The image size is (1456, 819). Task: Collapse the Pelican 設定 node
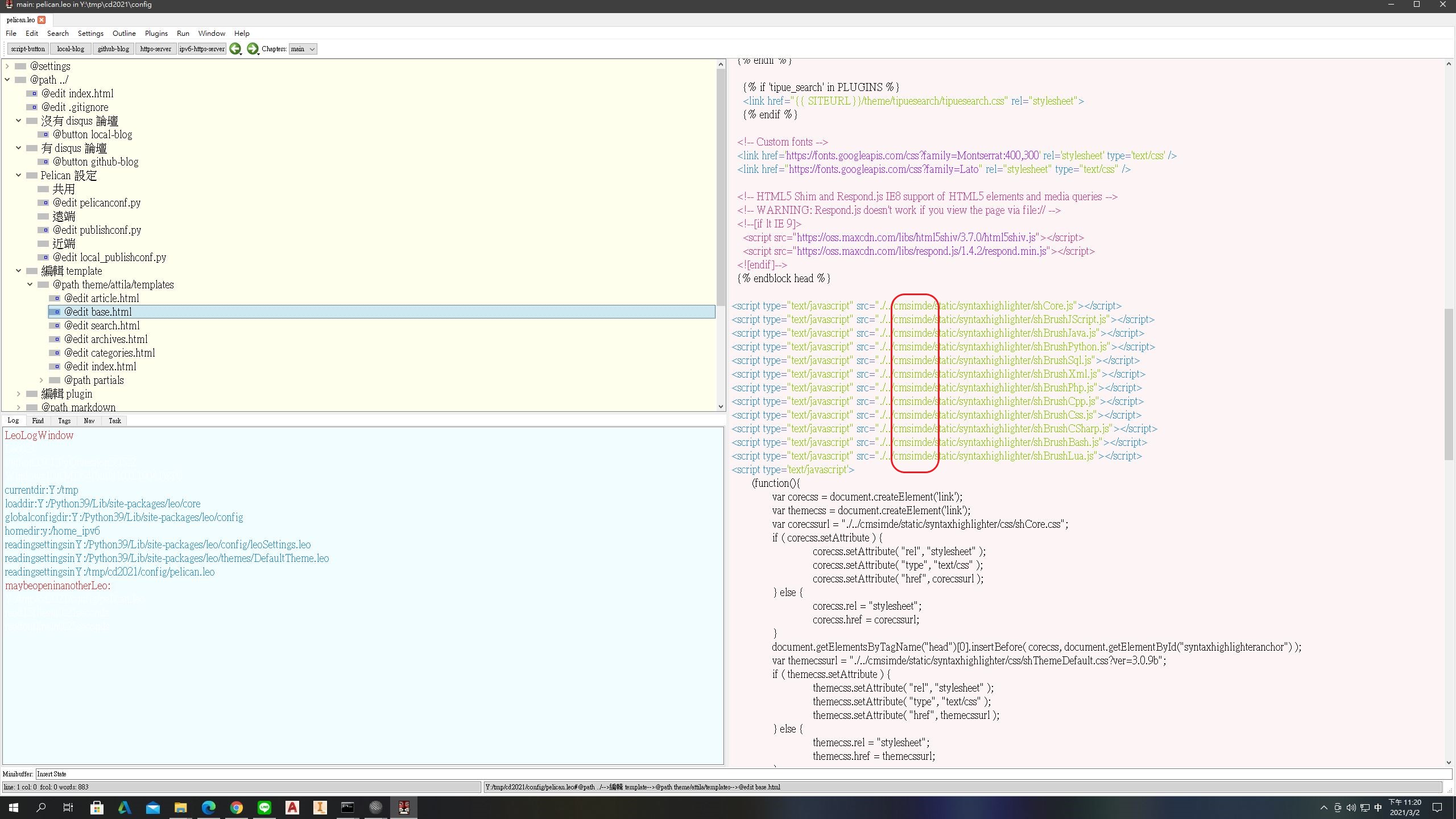point(19,175)
